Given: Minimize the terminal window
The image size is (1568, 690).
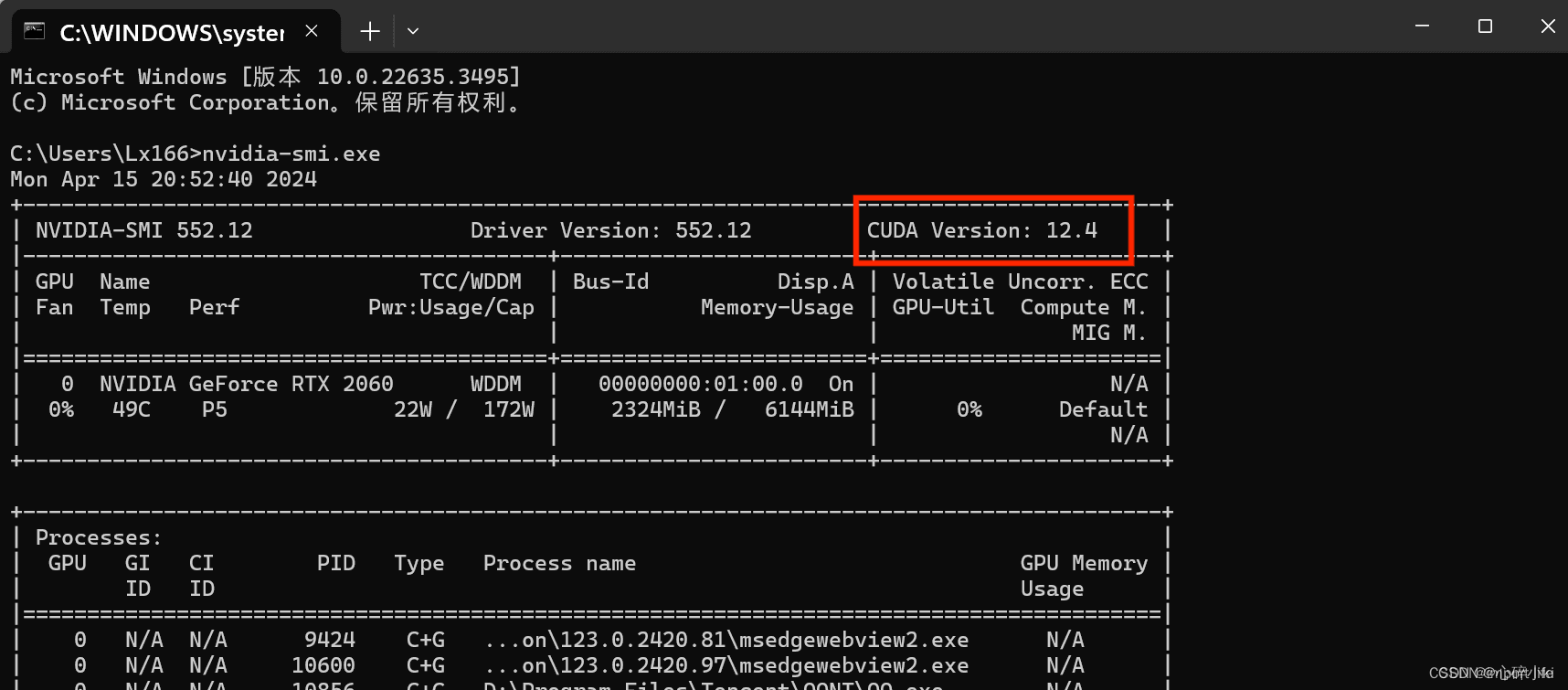Looking at the screenshot, I should click(1422, 27).
